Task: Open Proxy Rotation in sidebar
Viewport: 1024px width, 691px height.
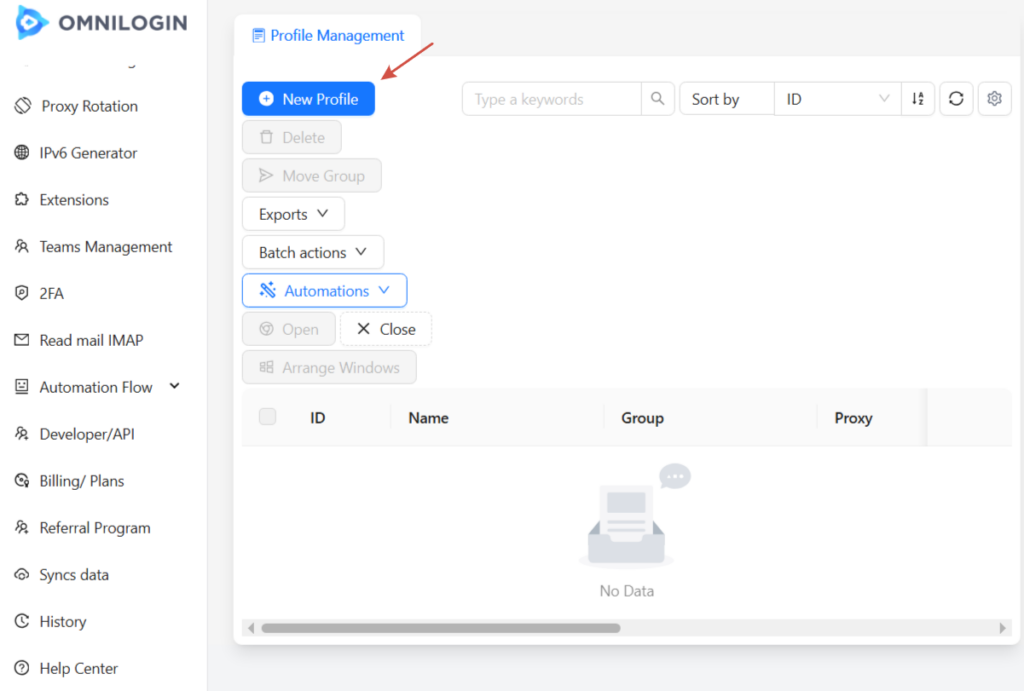Action: tap(89, 106)
